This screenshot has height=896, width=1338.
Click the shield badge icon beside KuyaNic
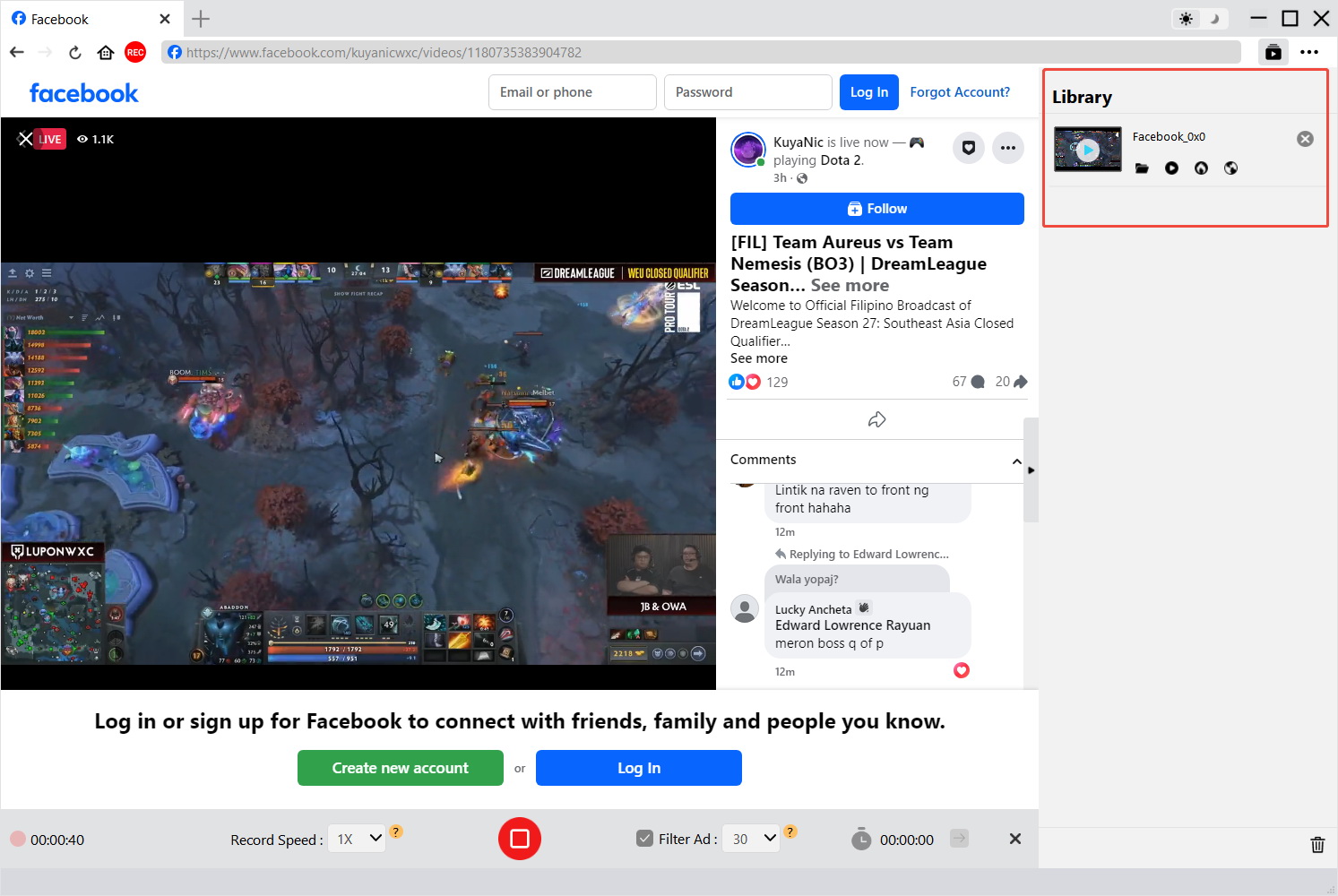[969, 148]
